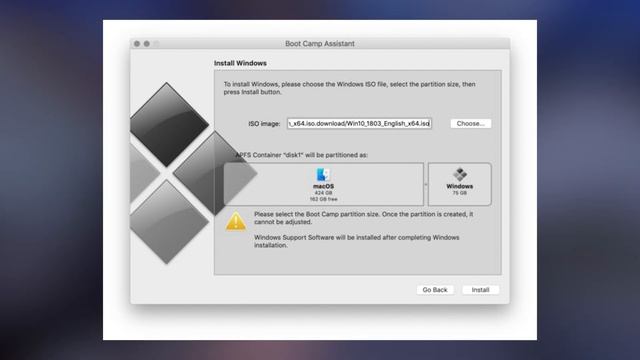
Task: Click the 'Boot Camp Assistant' window title
Action: pyautogui.click(x=320, y=44)
